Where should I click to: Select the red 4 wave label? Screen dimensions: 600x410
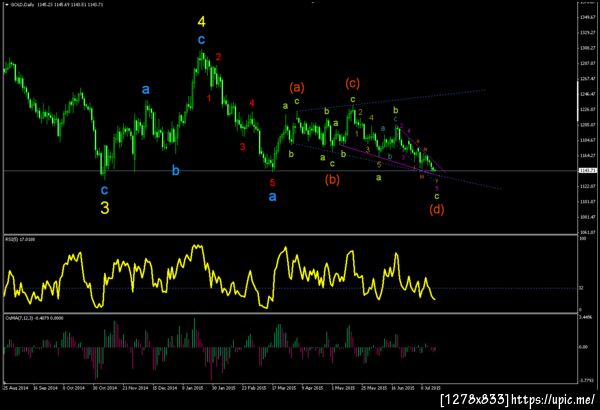252,103
